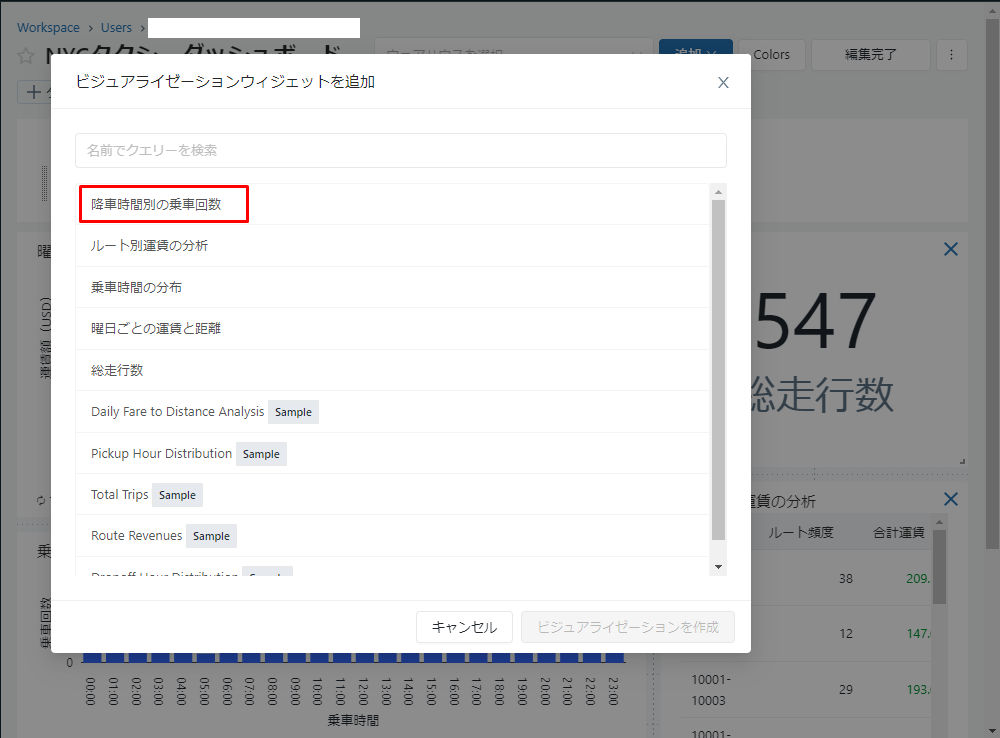Remove the route fare analysis table widget
The height and width of the screenshot is (738, 1000).
coord(951,500)
